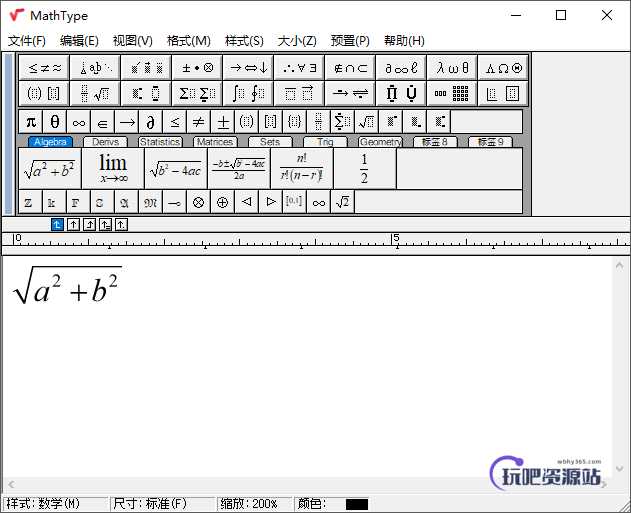Open the relational symbols palette (≤≠≈)

click(x=44, y=68)
